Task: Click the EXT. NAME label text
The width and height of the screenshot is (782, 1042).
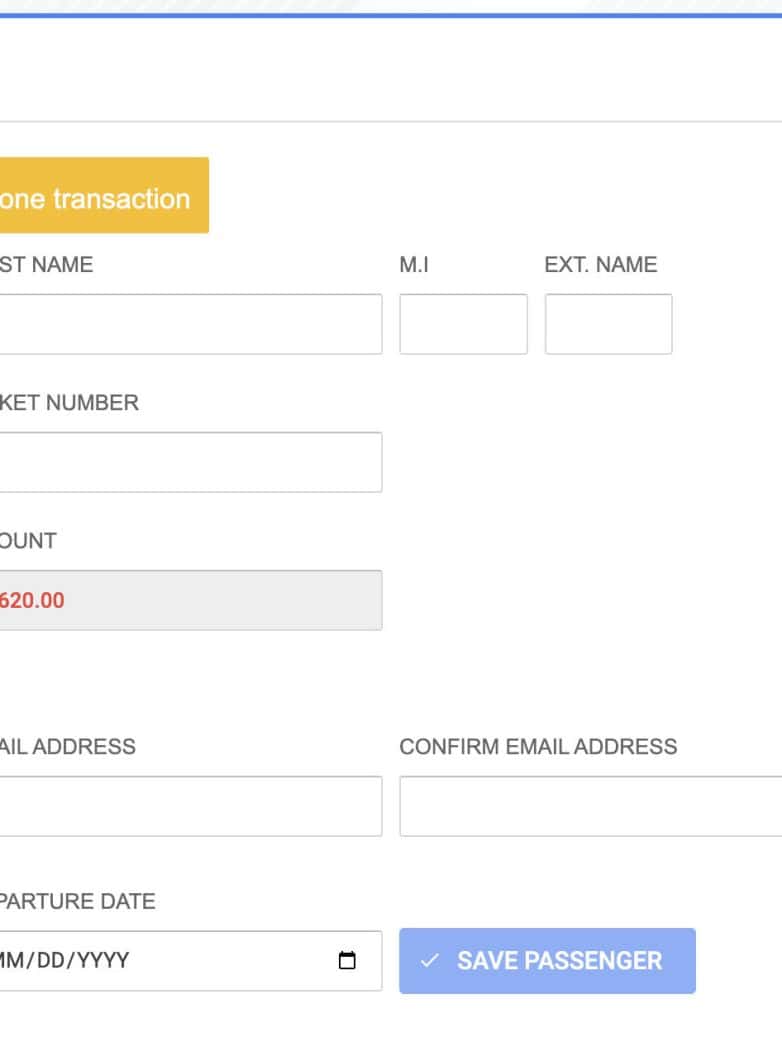Action: (x=601, y=265)
